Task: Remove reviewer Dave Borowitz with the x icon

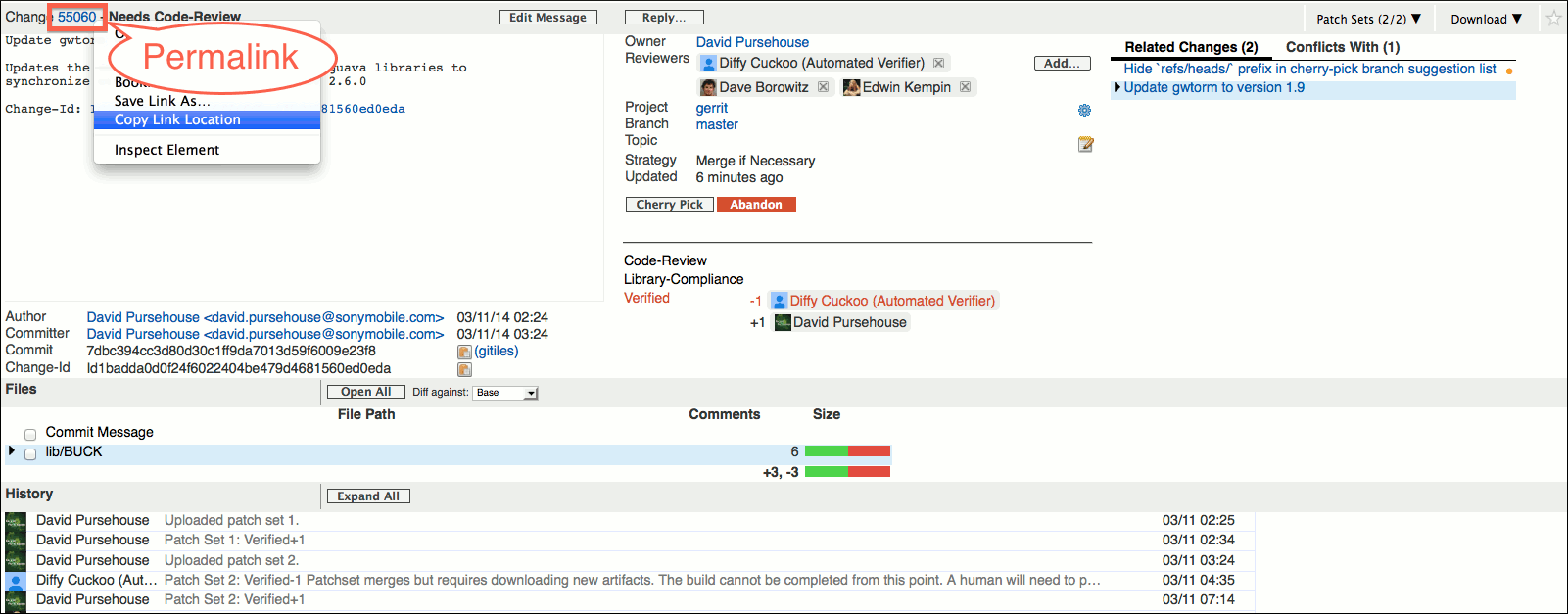Action: coord(821,86)
